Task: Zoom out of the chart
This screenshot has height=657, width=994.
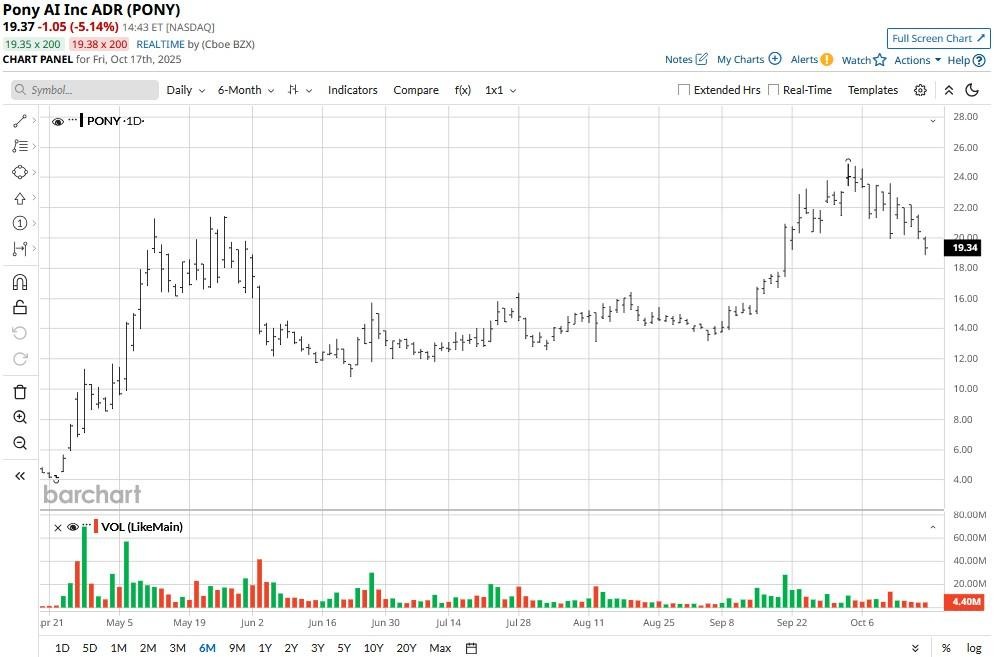Action: (x=20, y=443)
